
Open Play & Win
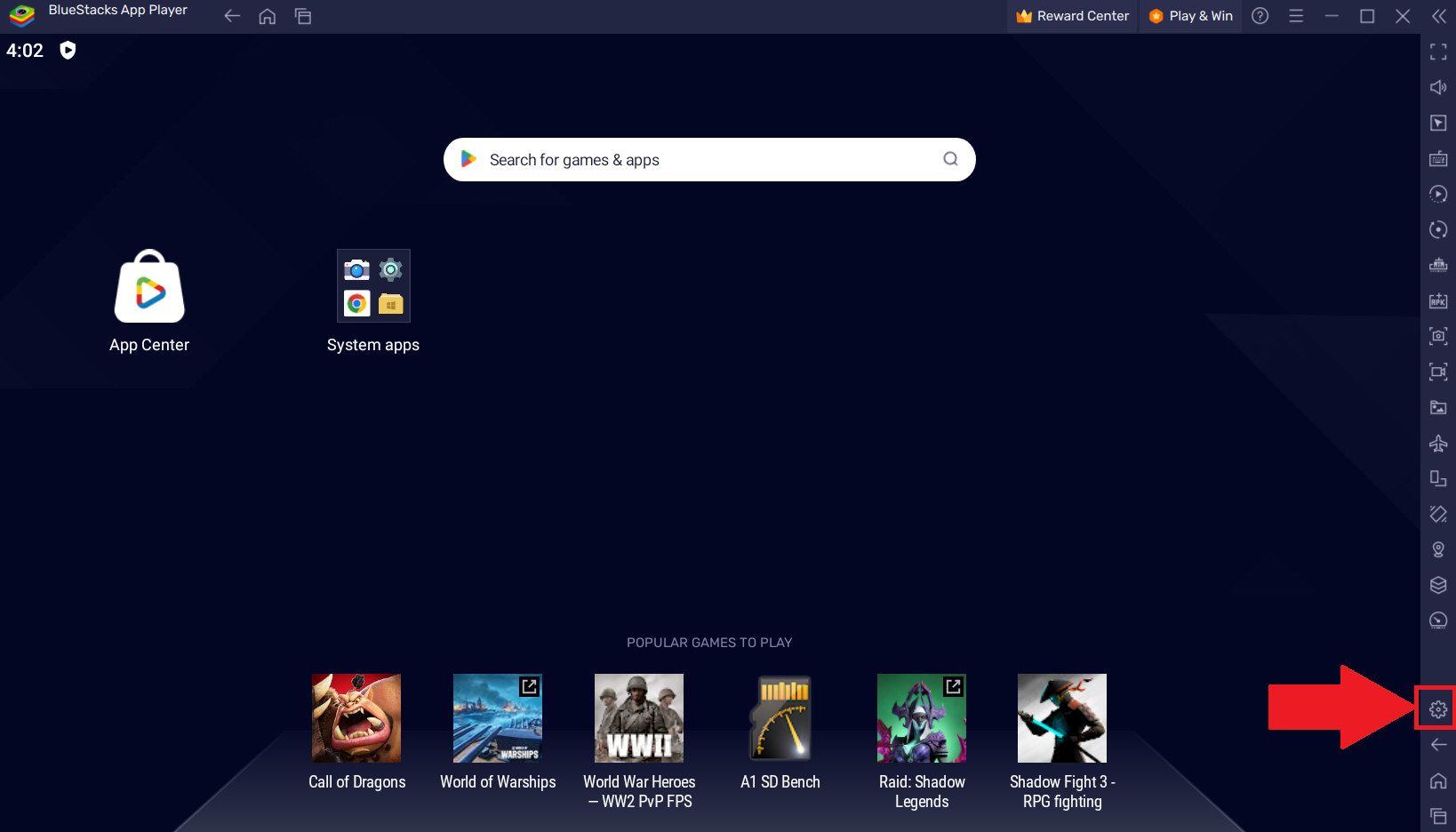(1191, 16)
